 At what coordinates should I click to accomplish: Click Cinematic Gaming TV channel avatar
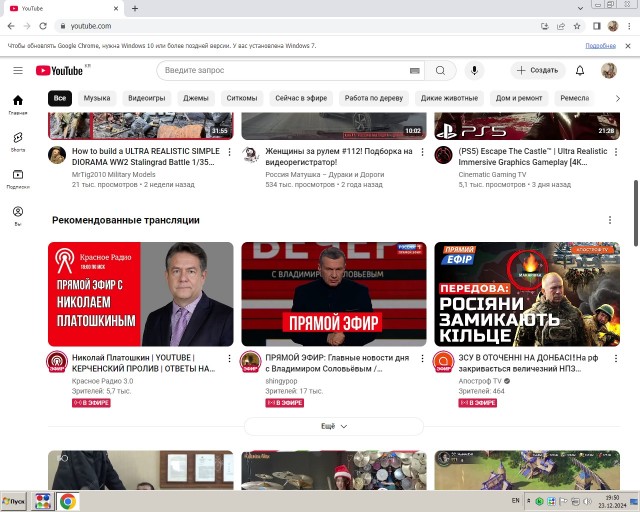coord(443,155)
